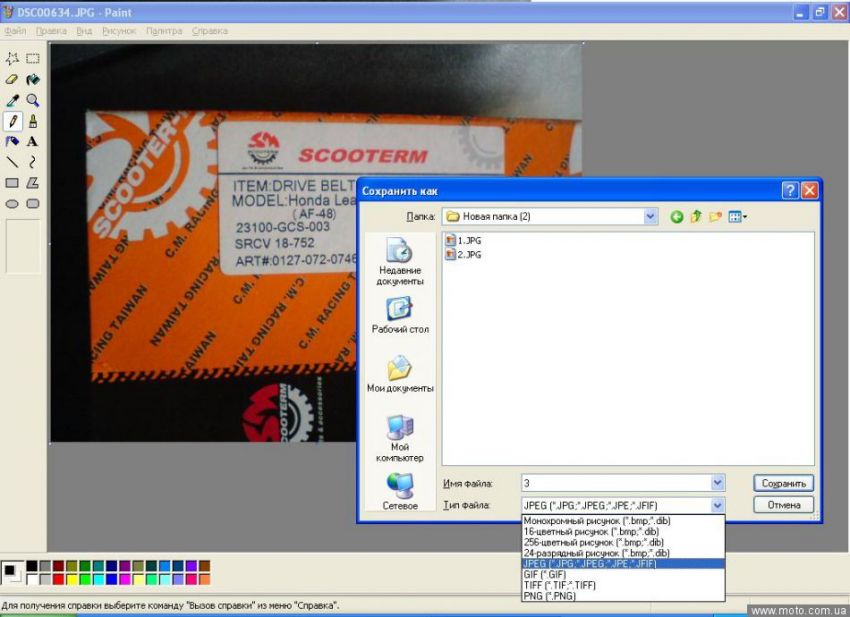
Task: Choose the Brush tool
Action: (x=33, y=121)
